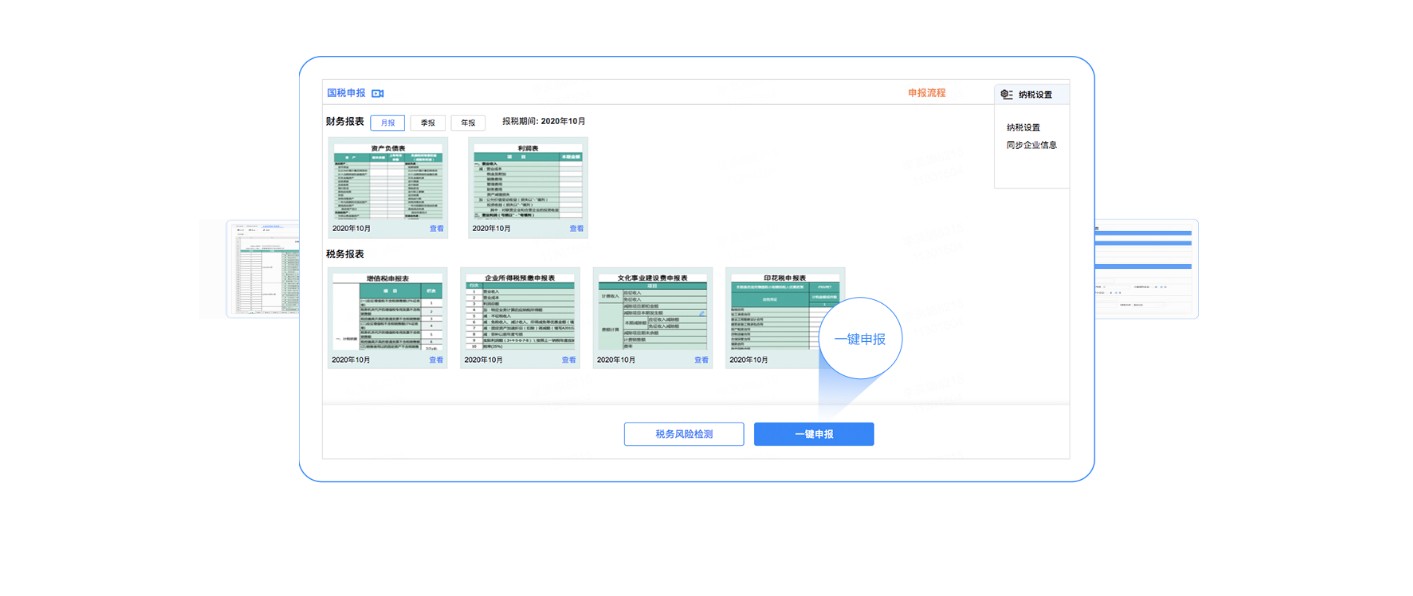The height and width of the screenshot is (596, 1413).
Task: Click 查看 under the 资产负债表 card
Action: click(x=436, y=229)
